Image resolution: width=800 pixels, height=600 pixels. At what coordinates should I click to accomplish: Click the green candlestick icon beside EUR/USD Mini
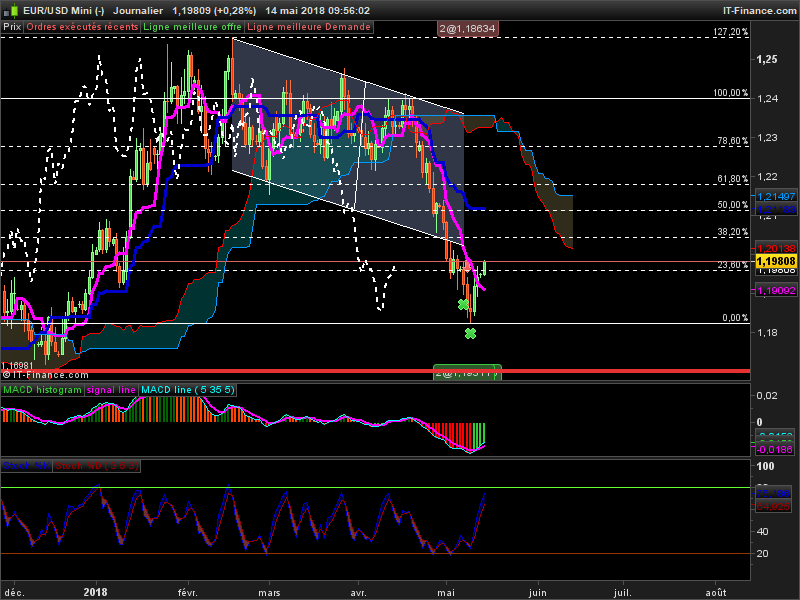pyautogui.click(x=13, y=10)
